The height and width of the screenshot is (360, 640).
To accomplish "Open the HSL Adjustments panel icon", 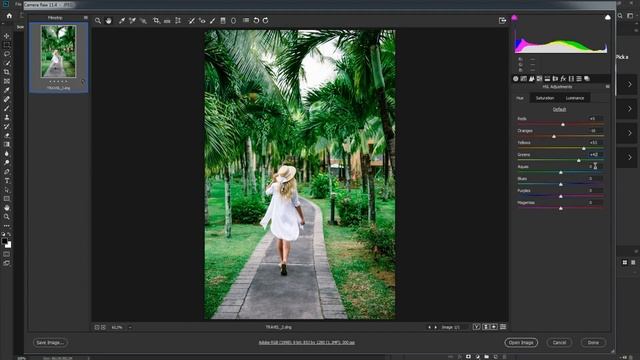I will coord(540,79).
